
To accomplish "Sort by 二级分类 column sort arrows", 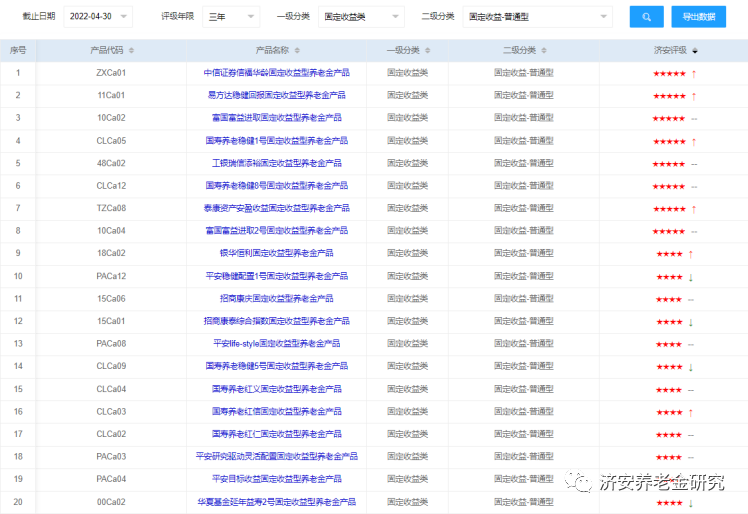I will point(544,51).
